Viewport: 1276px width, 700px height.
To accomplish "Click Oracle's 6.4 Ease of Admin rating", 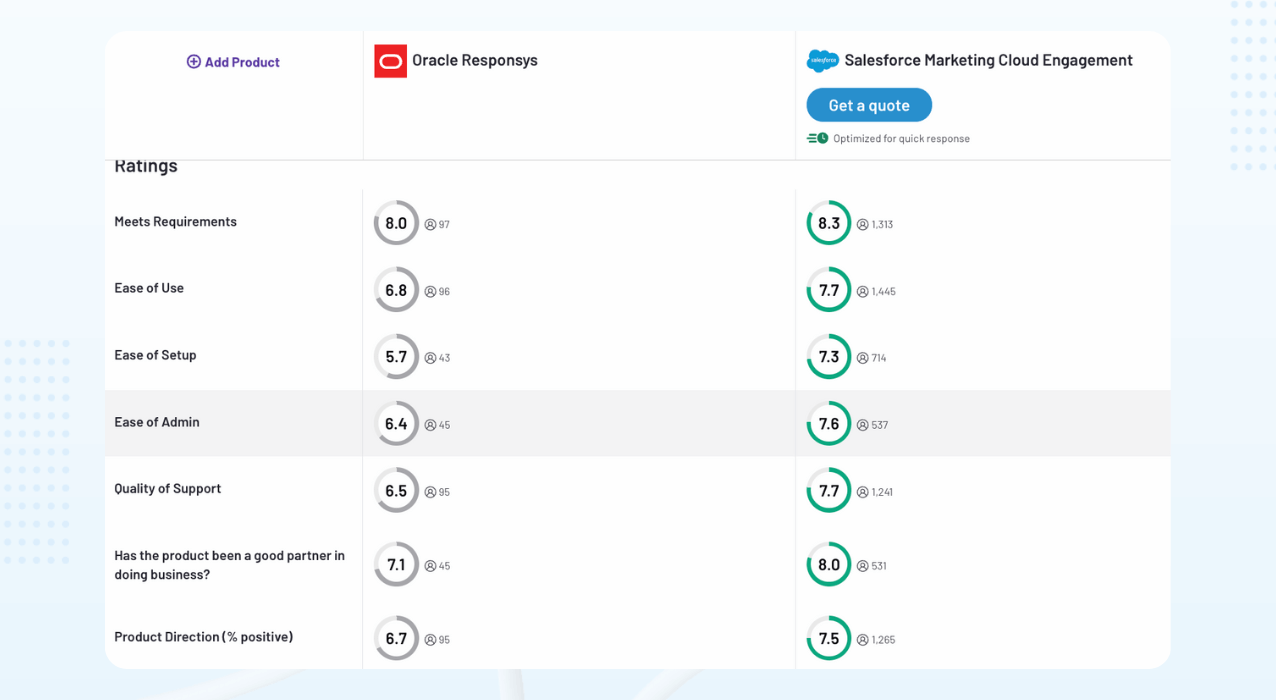I will tap(396, 424).
